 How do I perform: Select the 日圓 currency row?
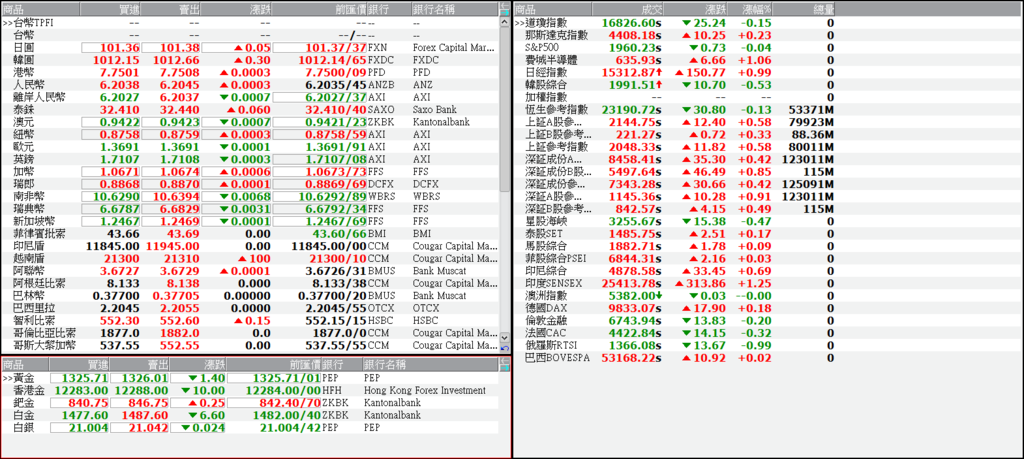pyautogui.click(x=249, y=48)
